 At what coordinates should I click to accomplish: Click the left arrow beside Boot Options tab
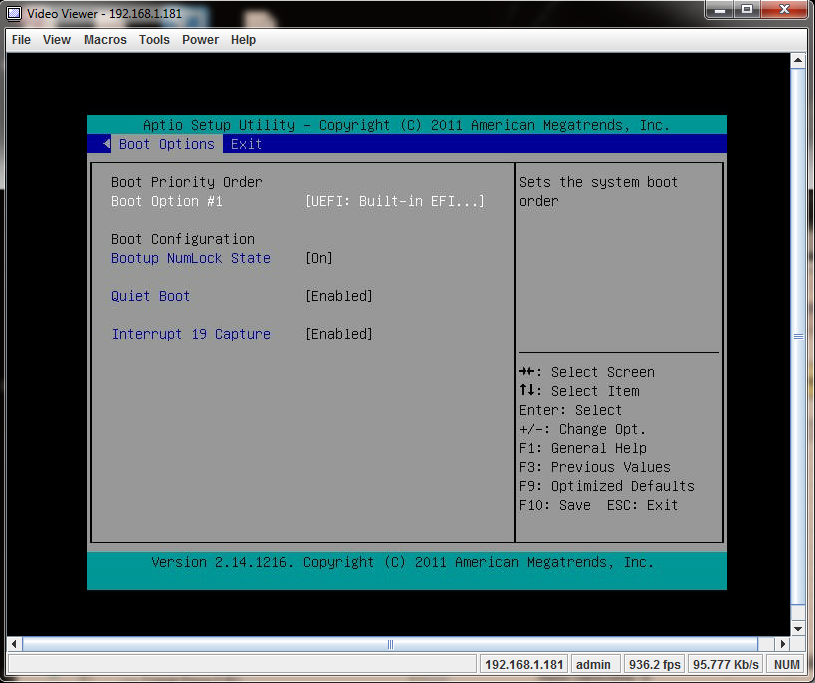click(106, 144)
